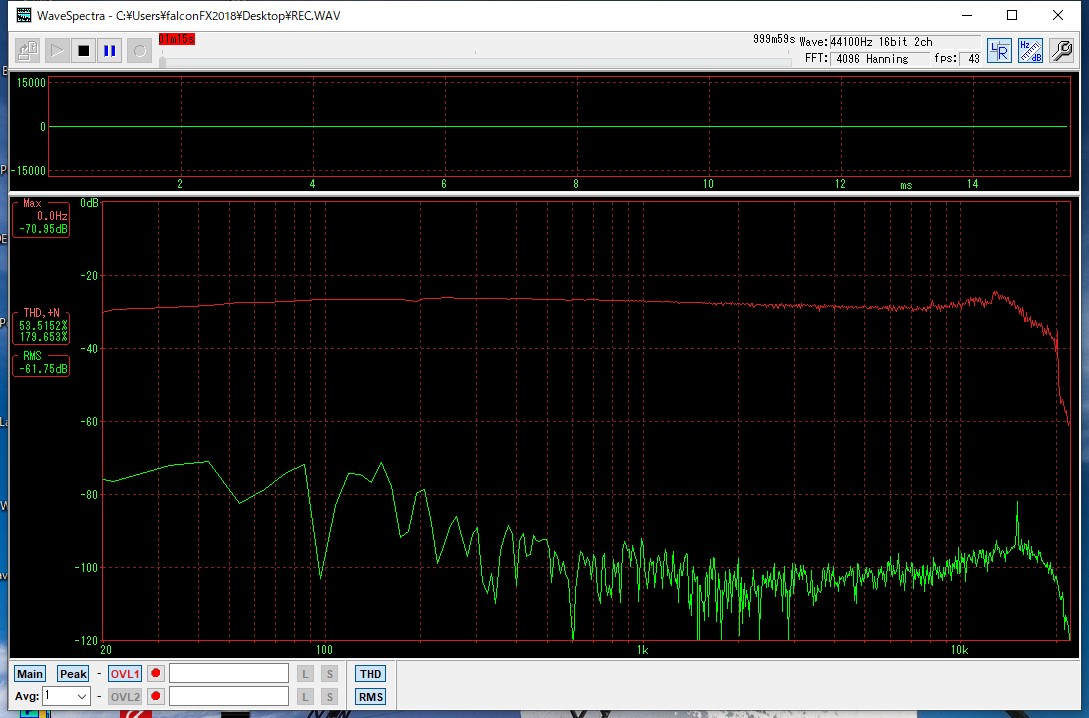Click the Record button in toolbar
Viewport: 1089px width, 718px height.
(140, 50)
